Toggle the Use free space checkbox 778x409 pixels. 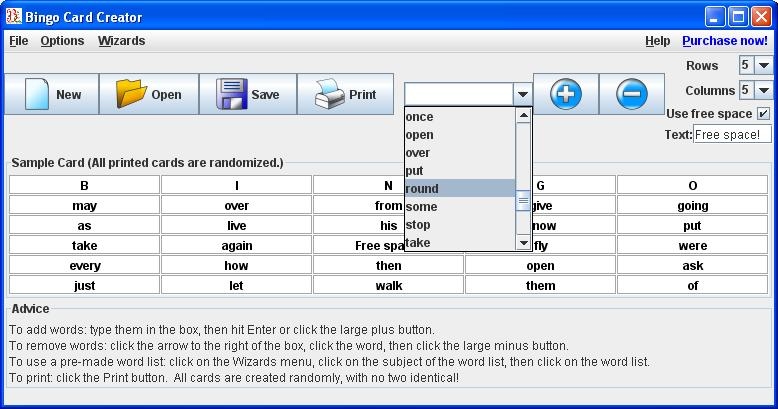point(763,114)
